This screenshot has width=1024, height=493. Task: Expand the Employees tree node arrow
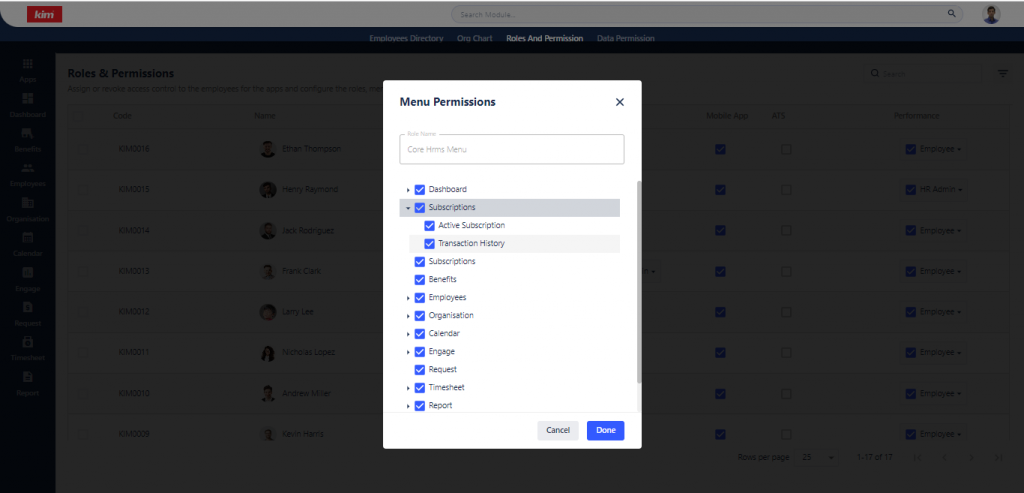click(x=408, y=298)
